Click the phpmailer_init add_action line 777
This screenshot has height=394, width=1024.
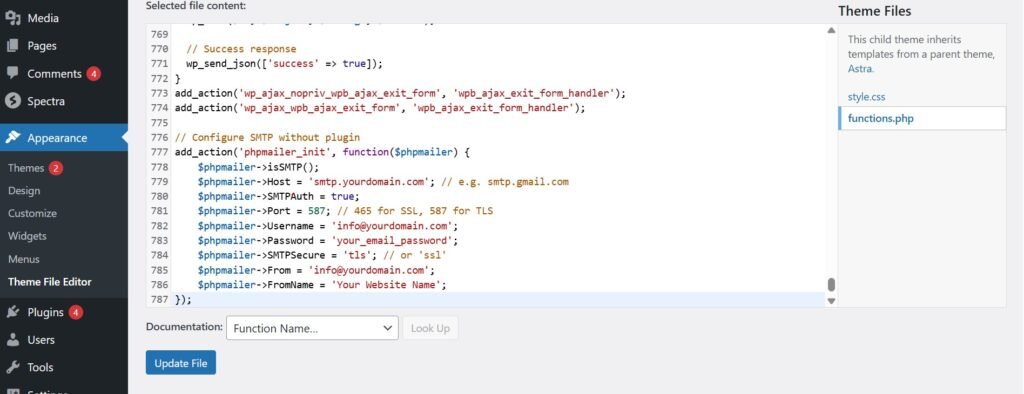[322, 152]
